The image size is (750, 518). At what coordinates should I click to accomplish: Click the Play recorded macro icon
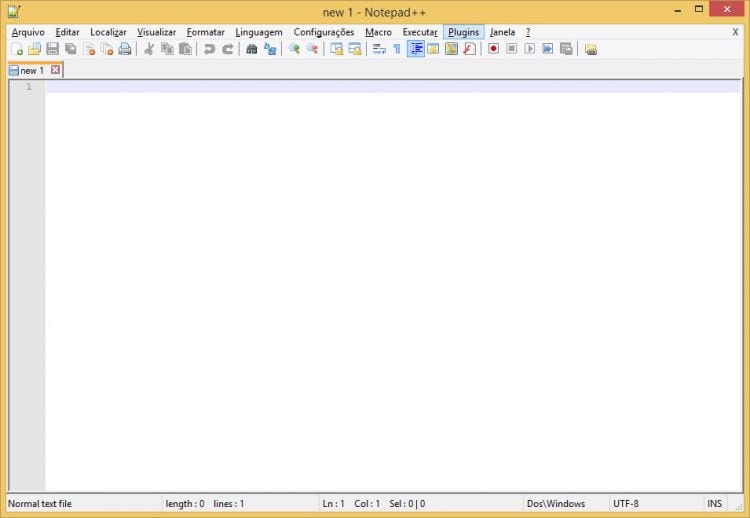pos(529,49)
